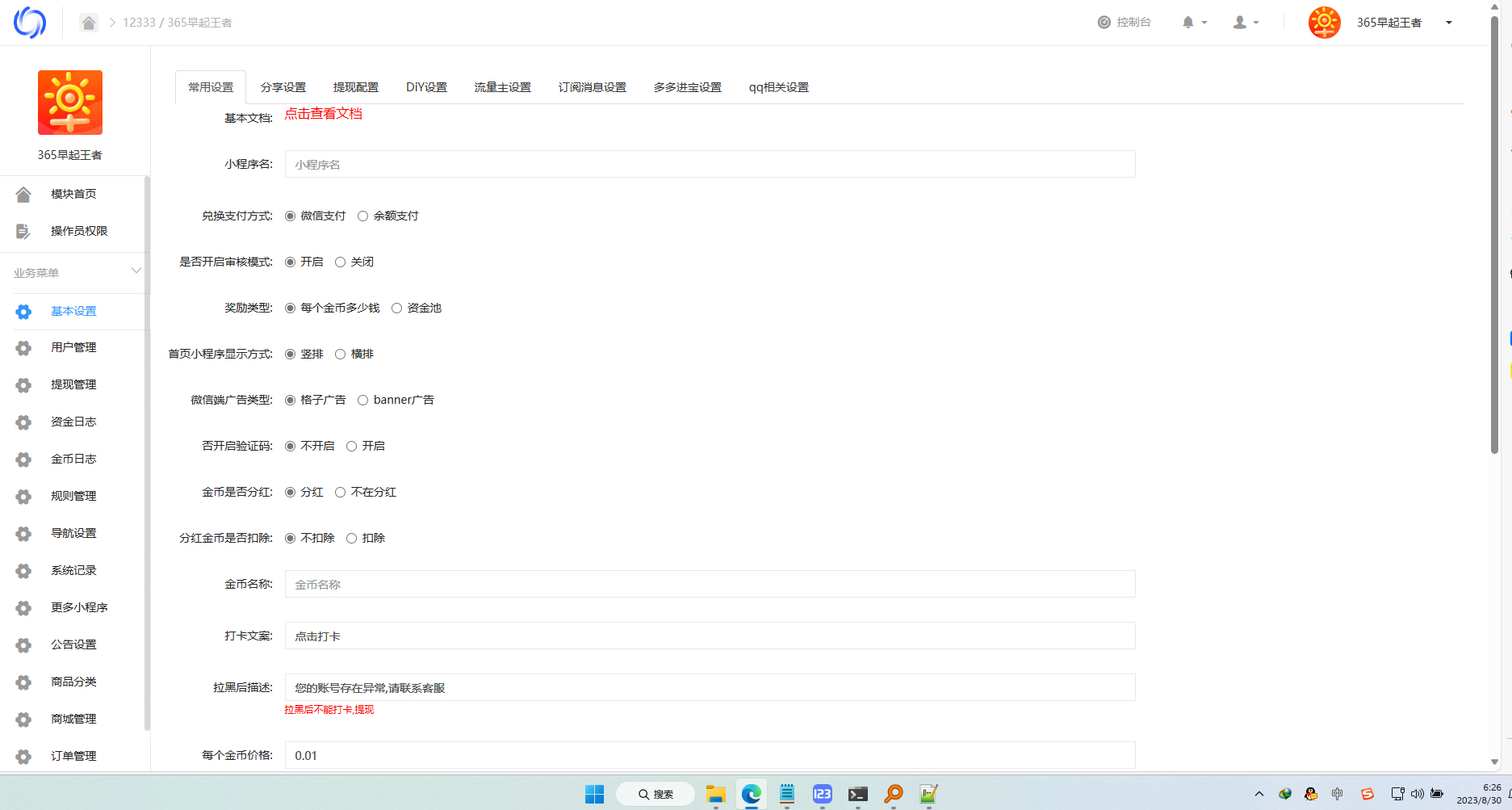This screenshot has width=1512, height=810.
Task: Click the gear icon beside 导航设置
Action: [x=23, y=534]
